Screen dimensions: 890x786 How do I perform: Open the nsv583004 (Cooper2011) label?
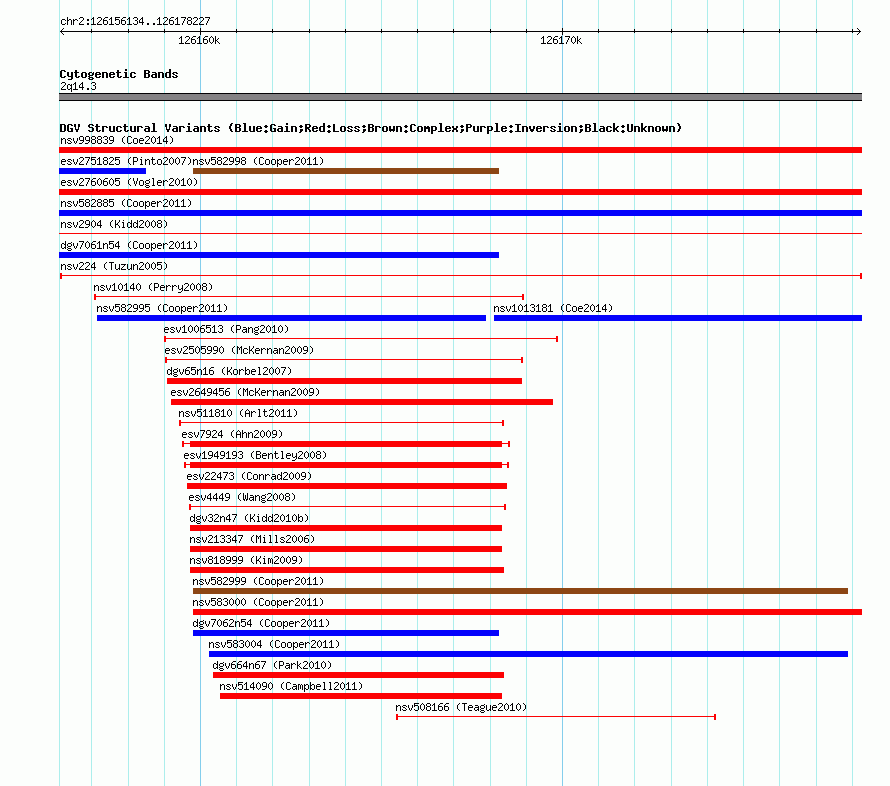pyautogui.click(x=274, y=644)
